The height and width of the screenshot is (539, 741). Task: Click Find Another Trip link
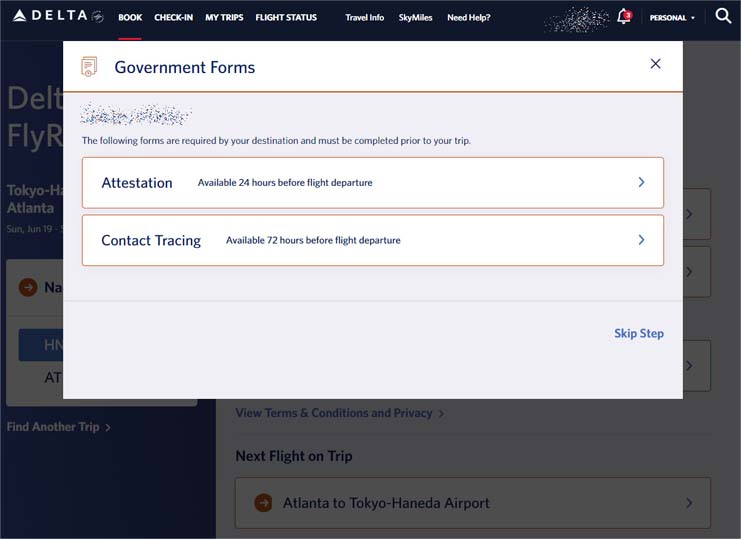pyautogui.click(x=58, y=427)
